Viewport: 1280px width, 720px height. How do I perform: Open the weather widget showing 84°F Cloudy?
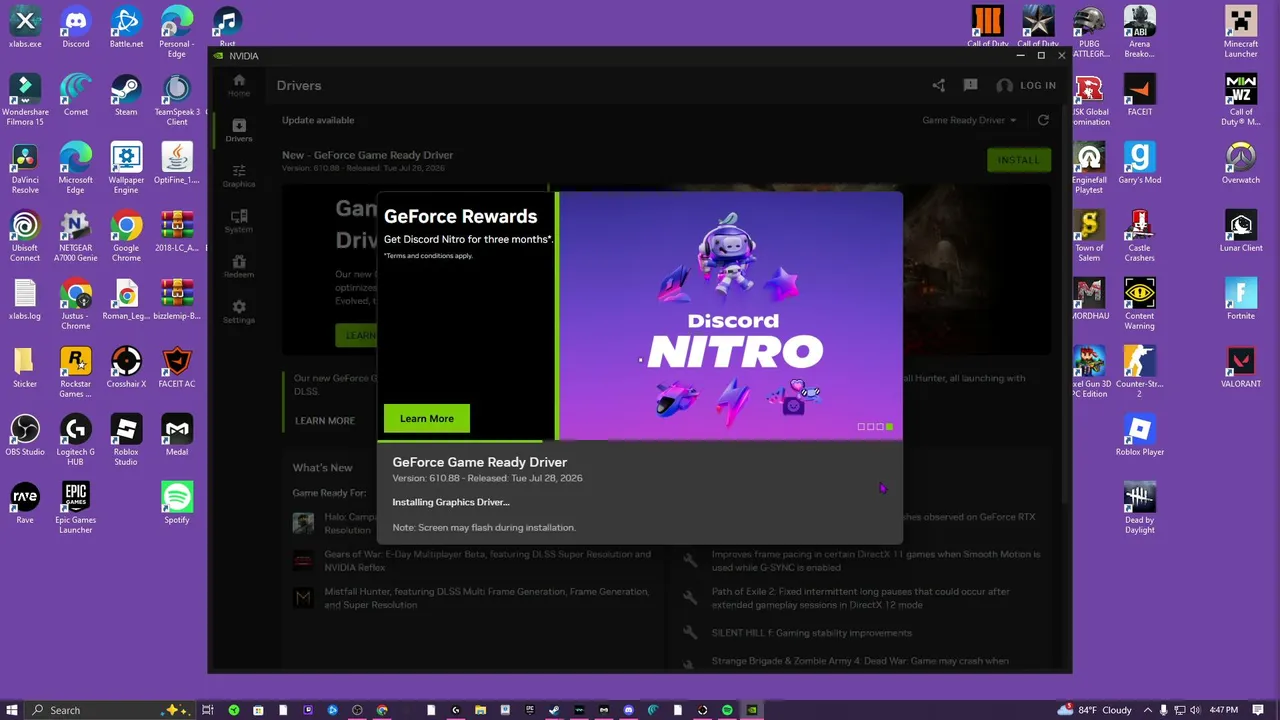tap(1094, 710)
